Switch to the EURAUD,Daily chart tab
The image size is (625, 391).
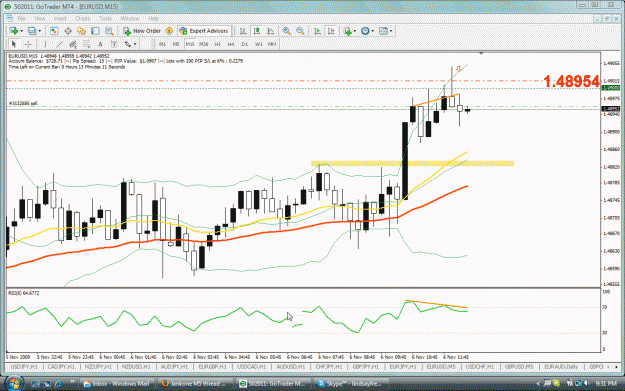tap(560, 366)
